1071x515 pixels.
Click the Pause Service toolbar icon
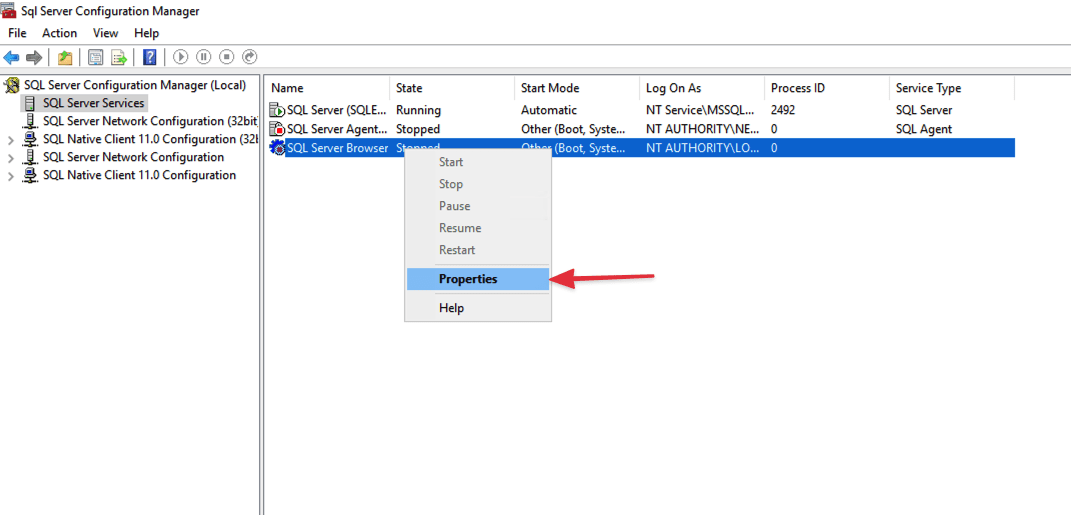click(x=204, y=58)
